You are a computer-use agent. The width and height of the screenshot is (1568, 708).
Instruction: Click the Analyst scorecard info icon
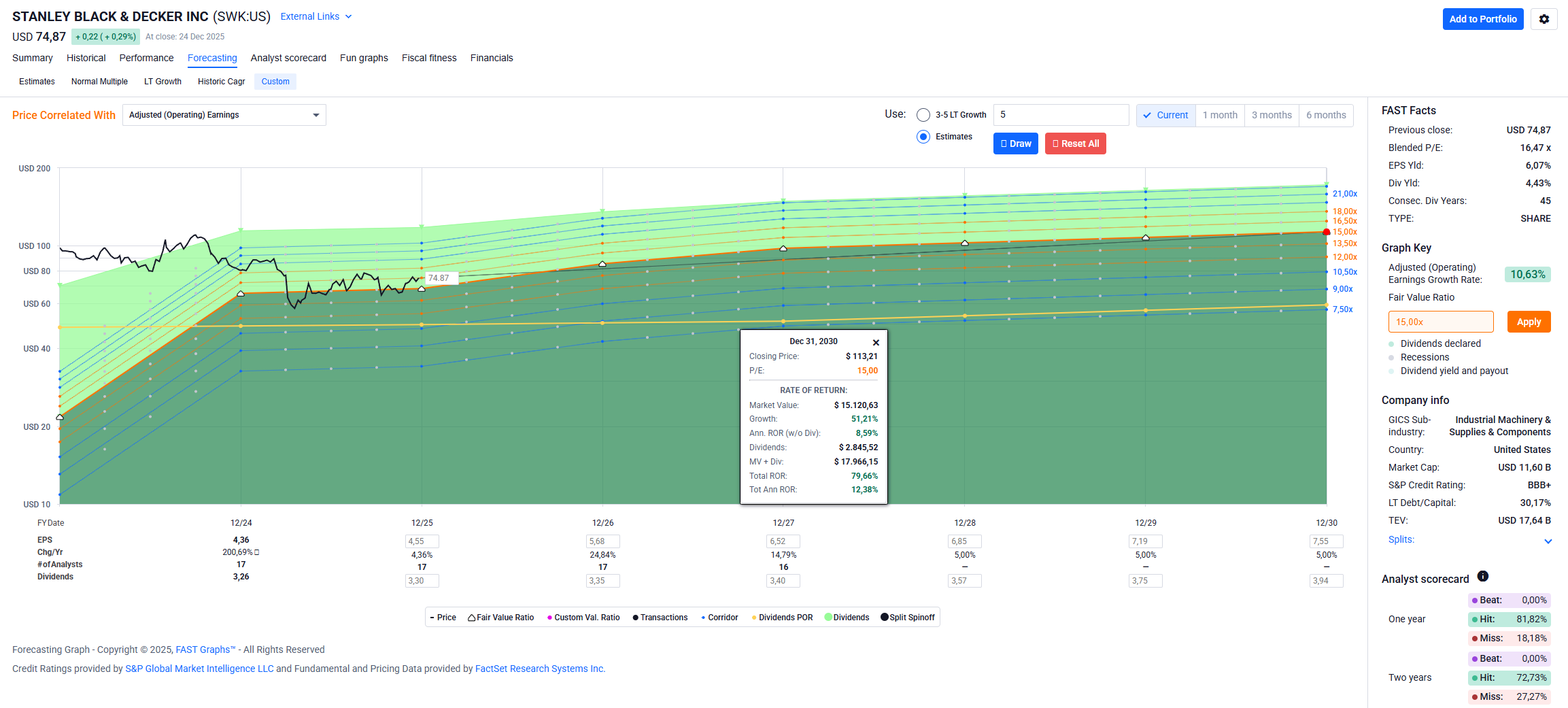pos(1483,577)
